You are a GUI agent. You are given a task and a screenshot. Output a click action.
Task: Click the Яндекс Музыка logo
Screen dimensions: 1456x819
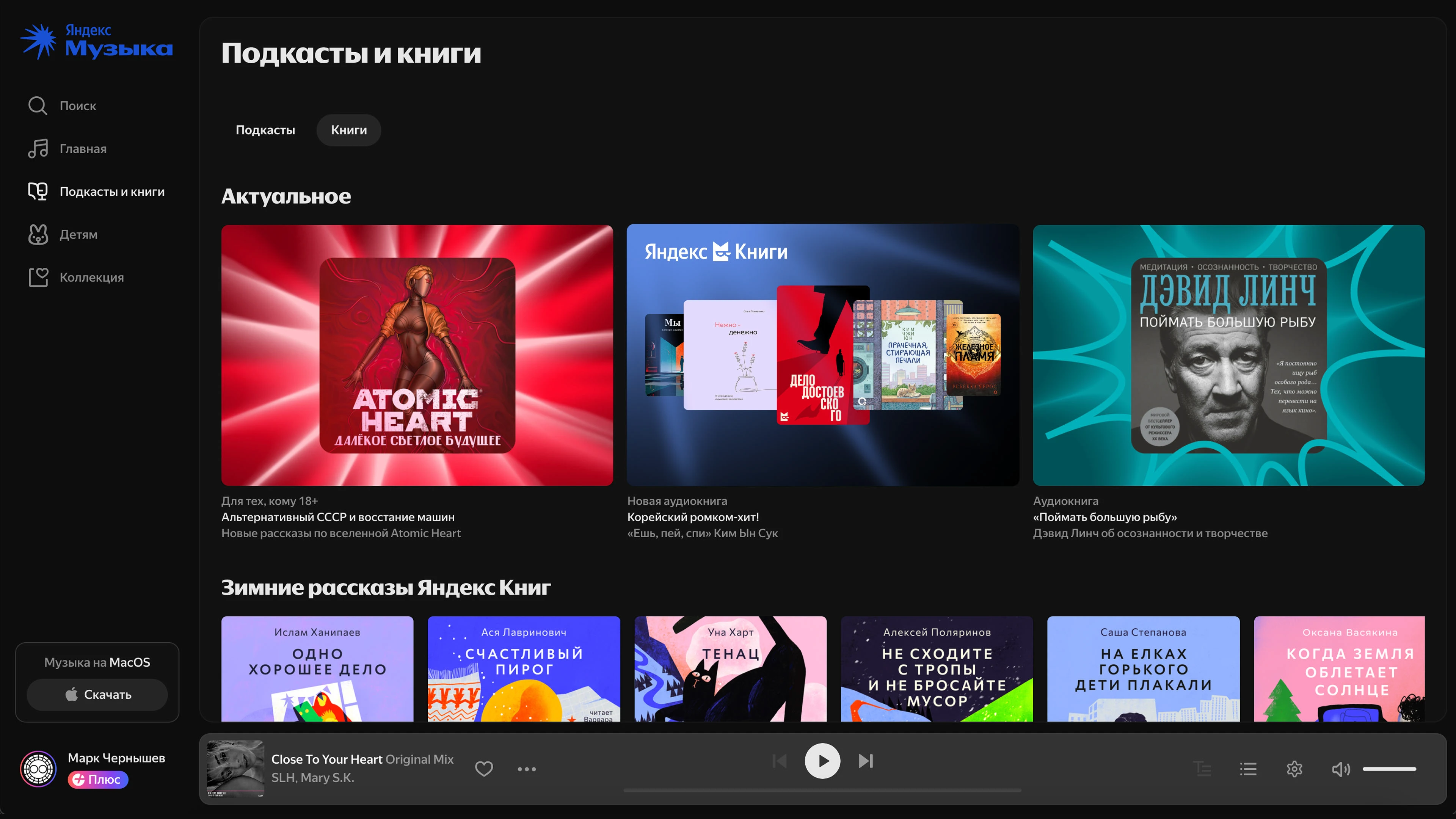point(97,41)
